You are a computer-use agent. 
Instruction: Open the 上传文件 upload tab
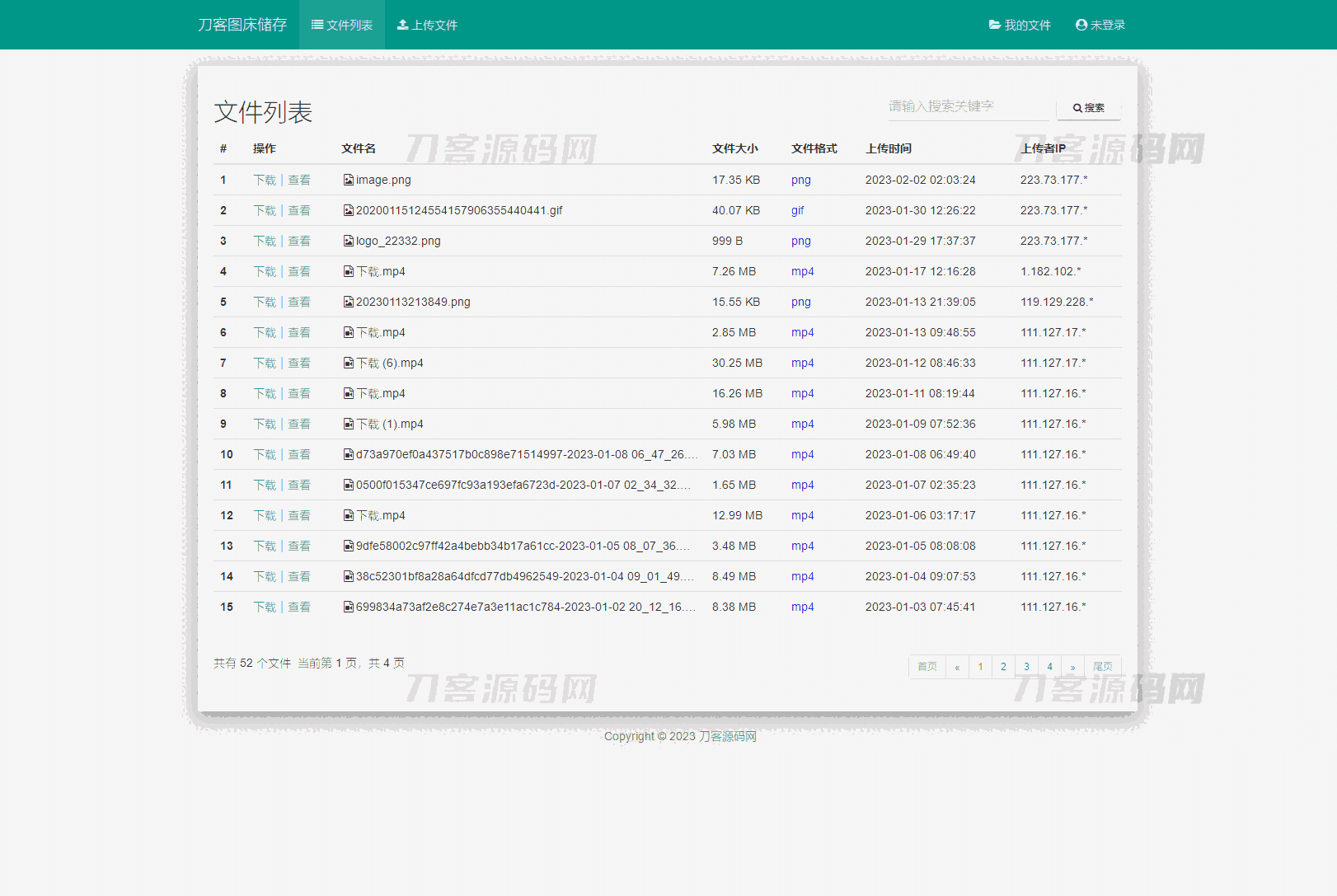coord(427,25)
